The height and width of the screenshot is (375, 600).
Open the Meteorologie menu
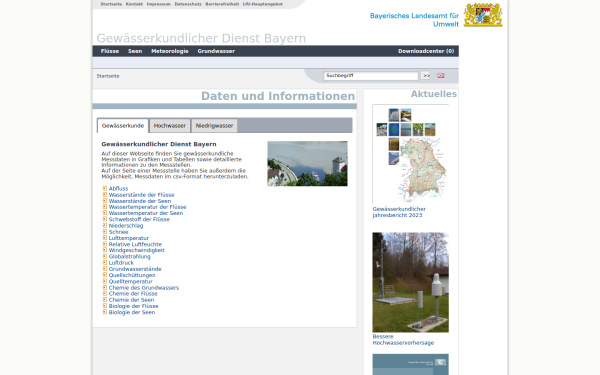click(x=170, y=51)
